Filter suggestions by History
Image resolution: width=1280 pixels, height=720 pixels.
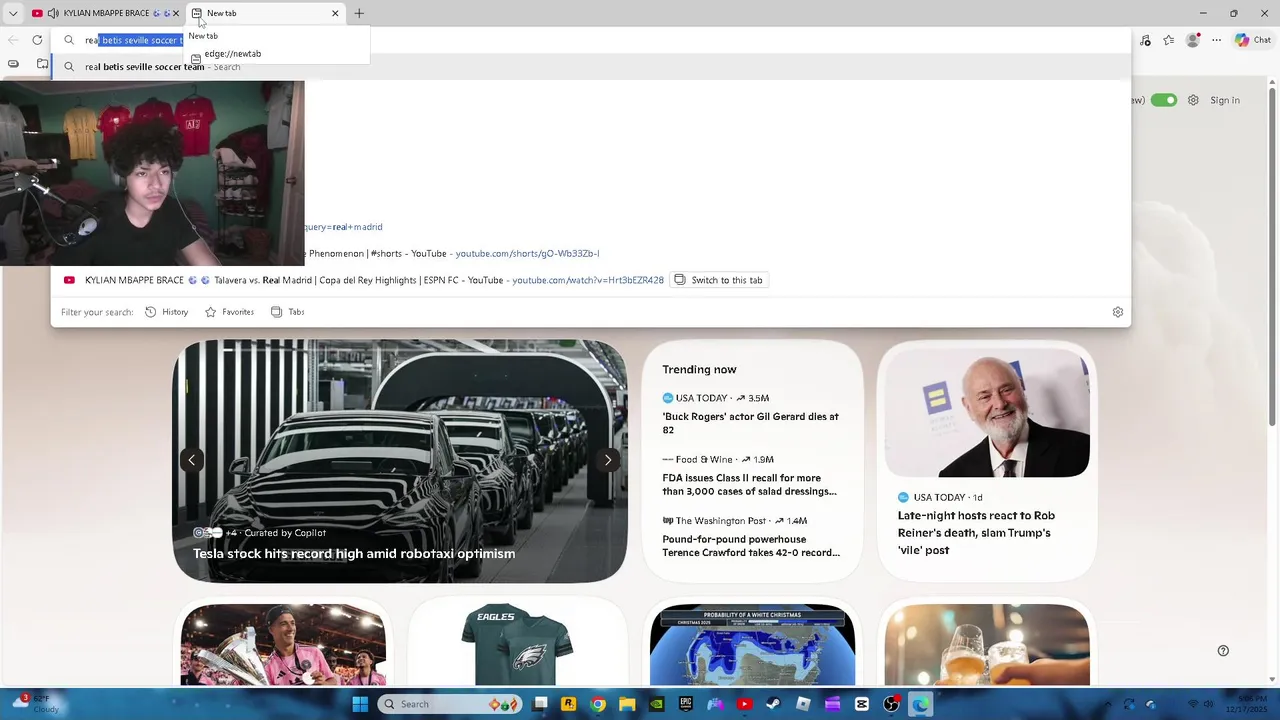[x=166, y=312]
